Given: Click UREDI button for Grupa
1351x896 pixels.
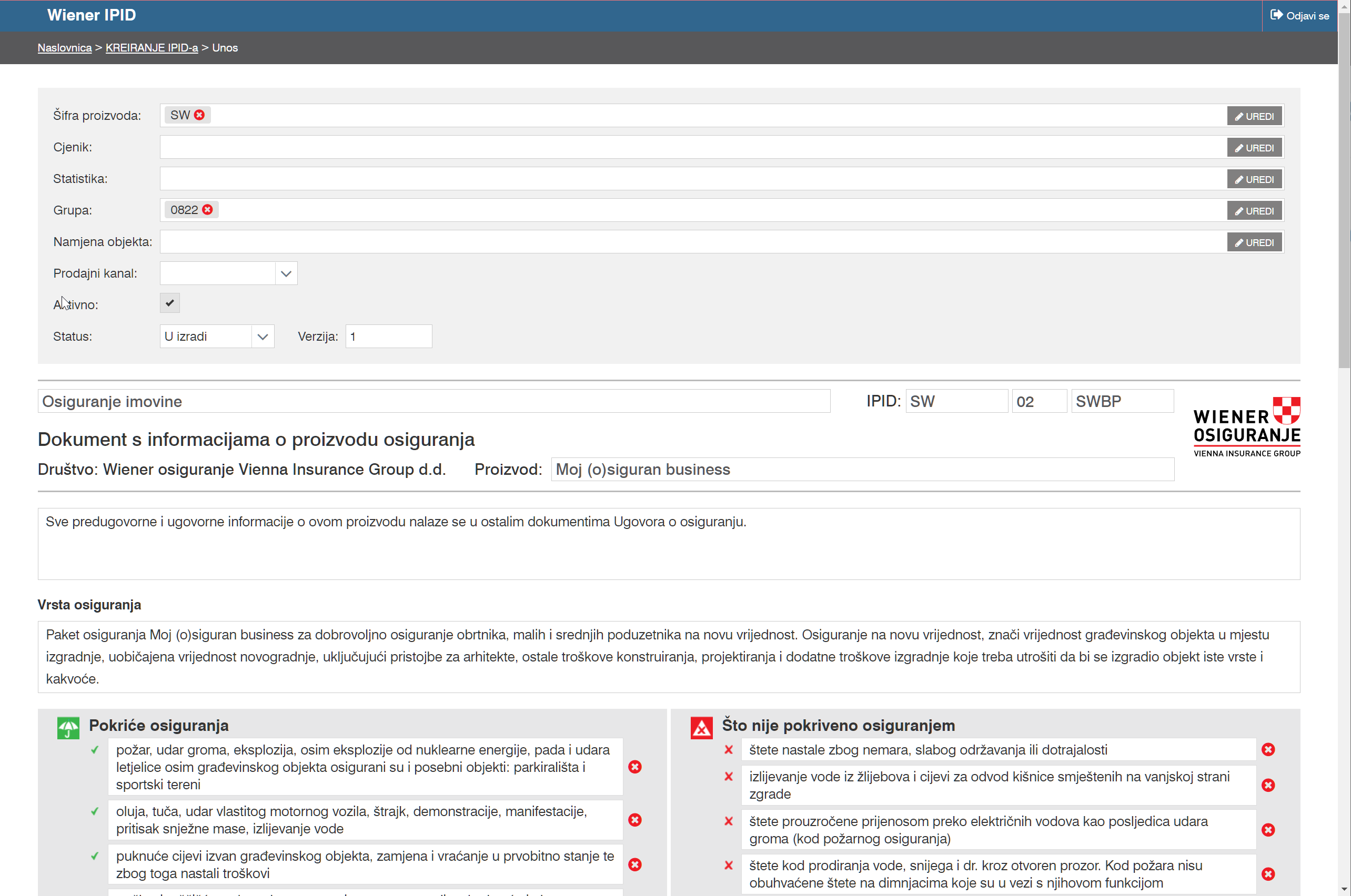Looking at the screenshot, I should click(x=1254, y=210).
